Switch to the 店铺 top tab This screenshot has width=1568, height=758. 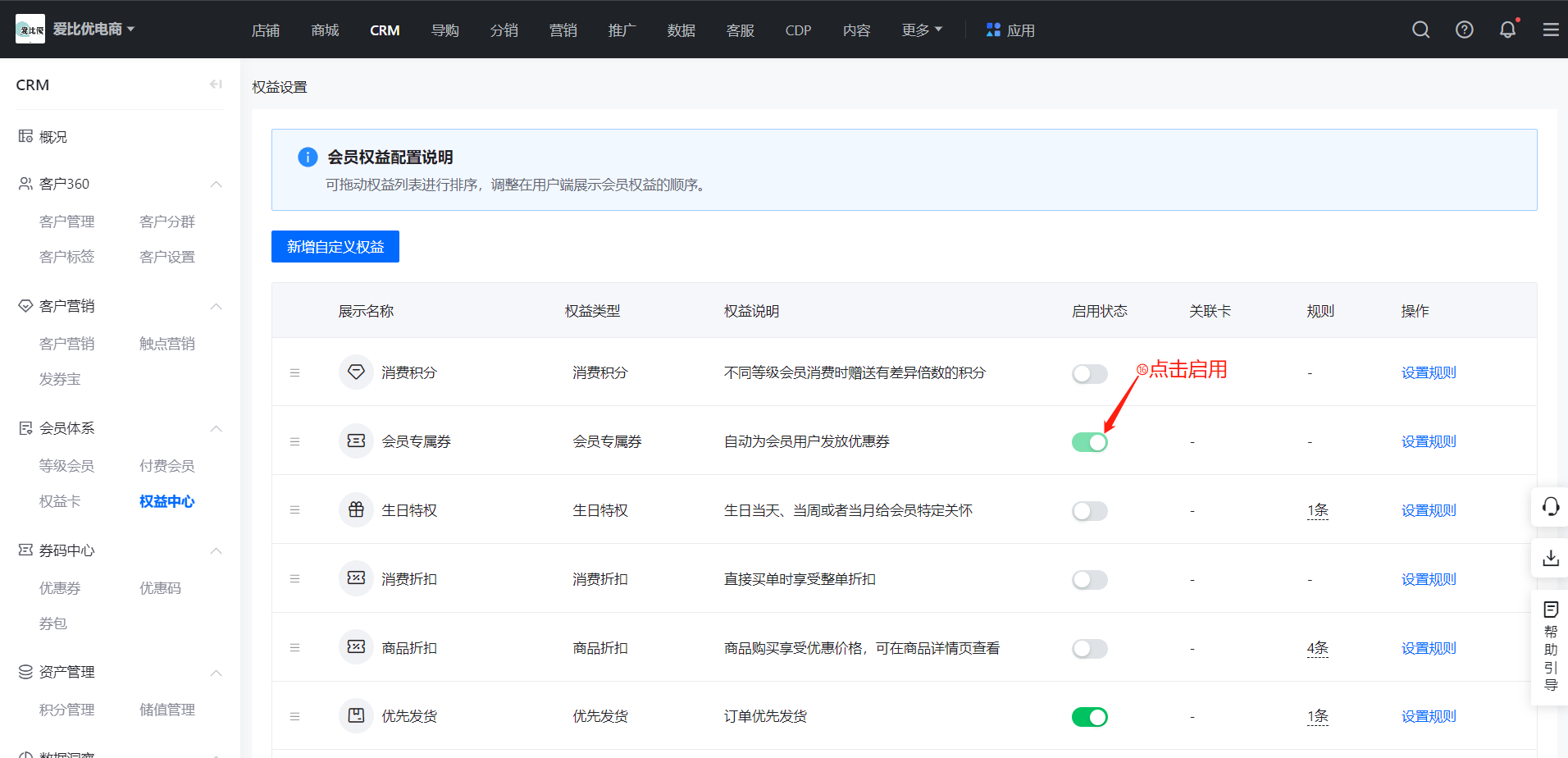(x=266, y=30)
